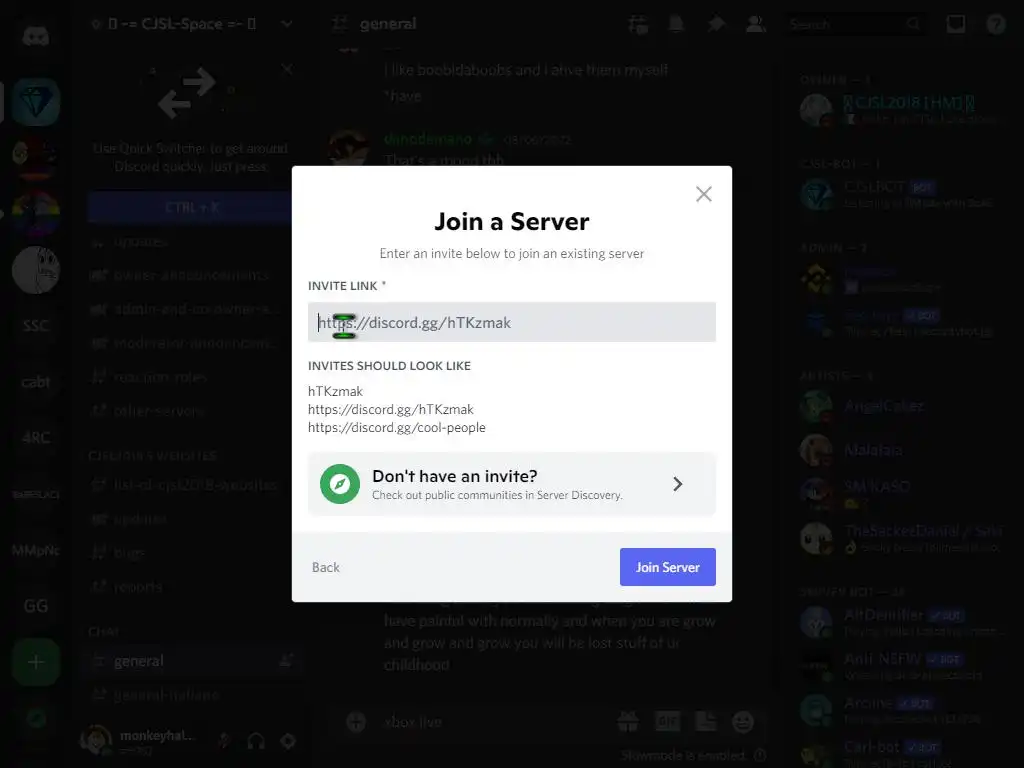Open the Threads icon in the channel header

[x=638, y=24]
